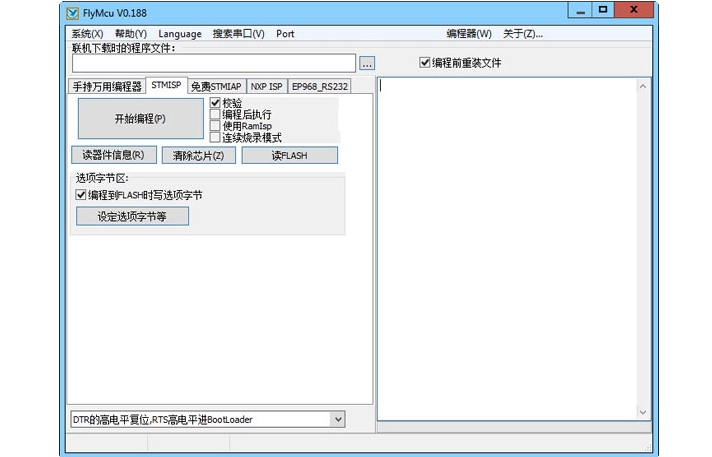The width and height of the screenshot is (712, 457).
Task: Browse for file with the ... button
Action: pyautogui.click(x=367, y=63)
